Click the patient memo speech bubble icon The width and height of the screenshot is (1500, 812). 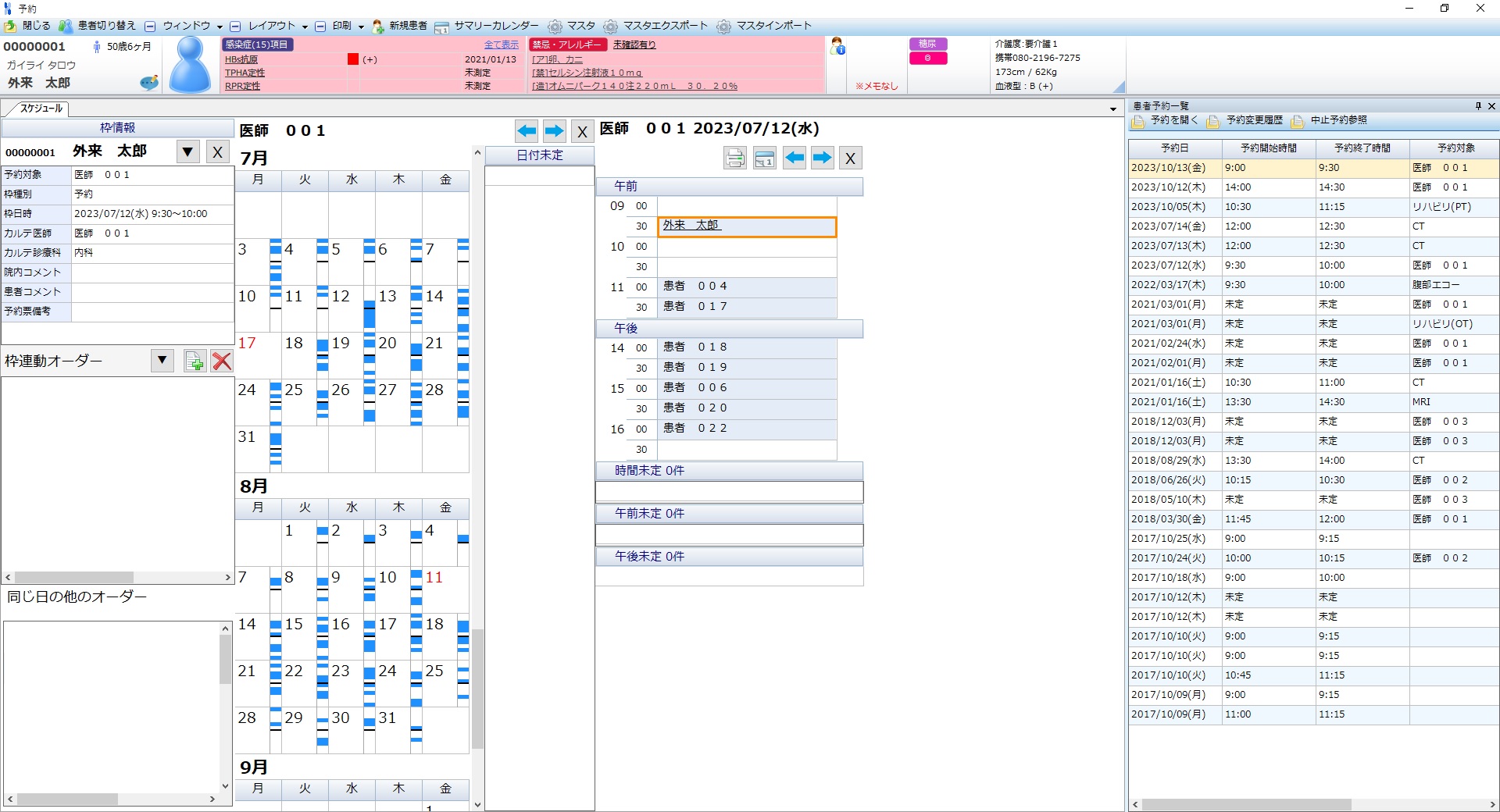coord(148,83)
